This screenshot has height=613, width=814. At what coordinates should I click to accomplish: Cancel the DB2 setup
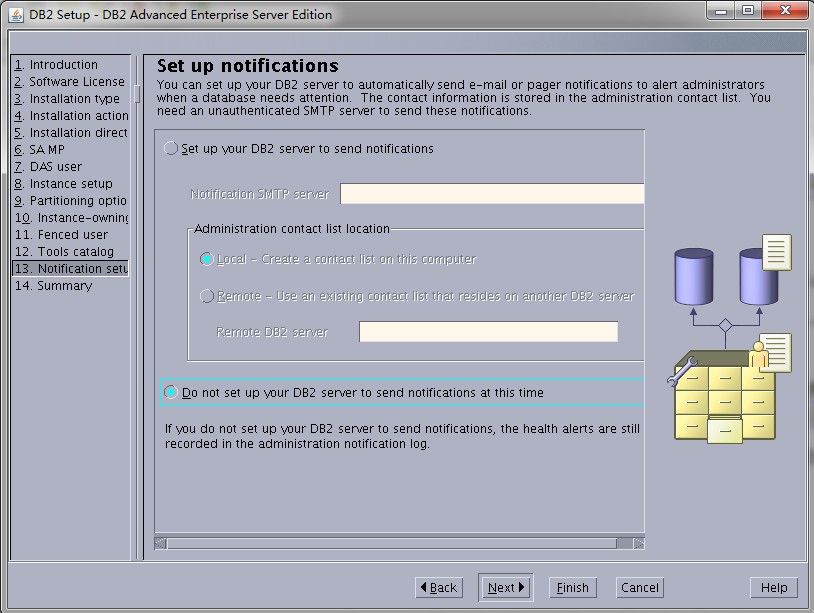(x=640, y=588)
